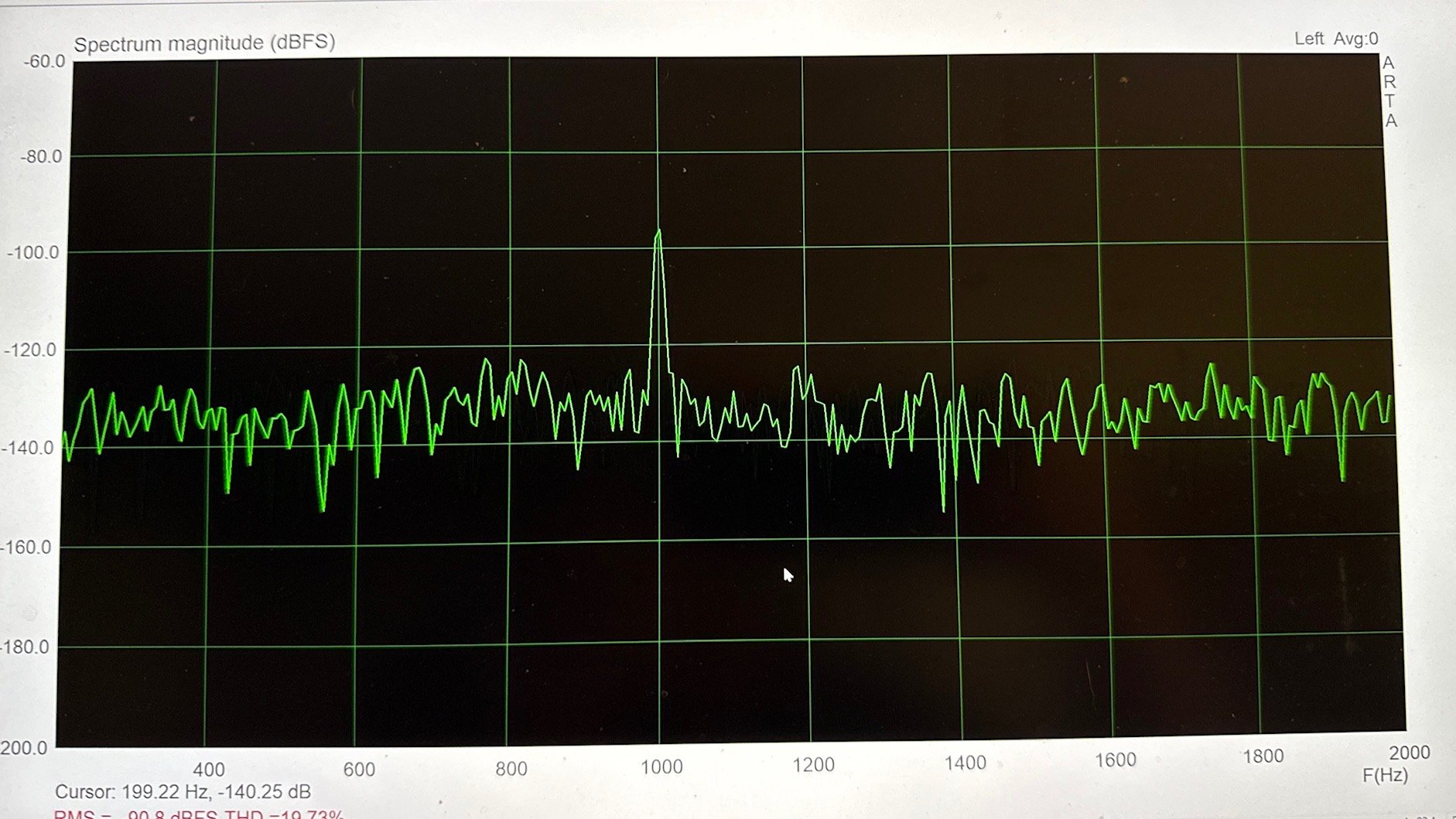Click the '2000' frequency axis label
The width and height of the screenshot is (1456, 819).
coord(1410,752)
